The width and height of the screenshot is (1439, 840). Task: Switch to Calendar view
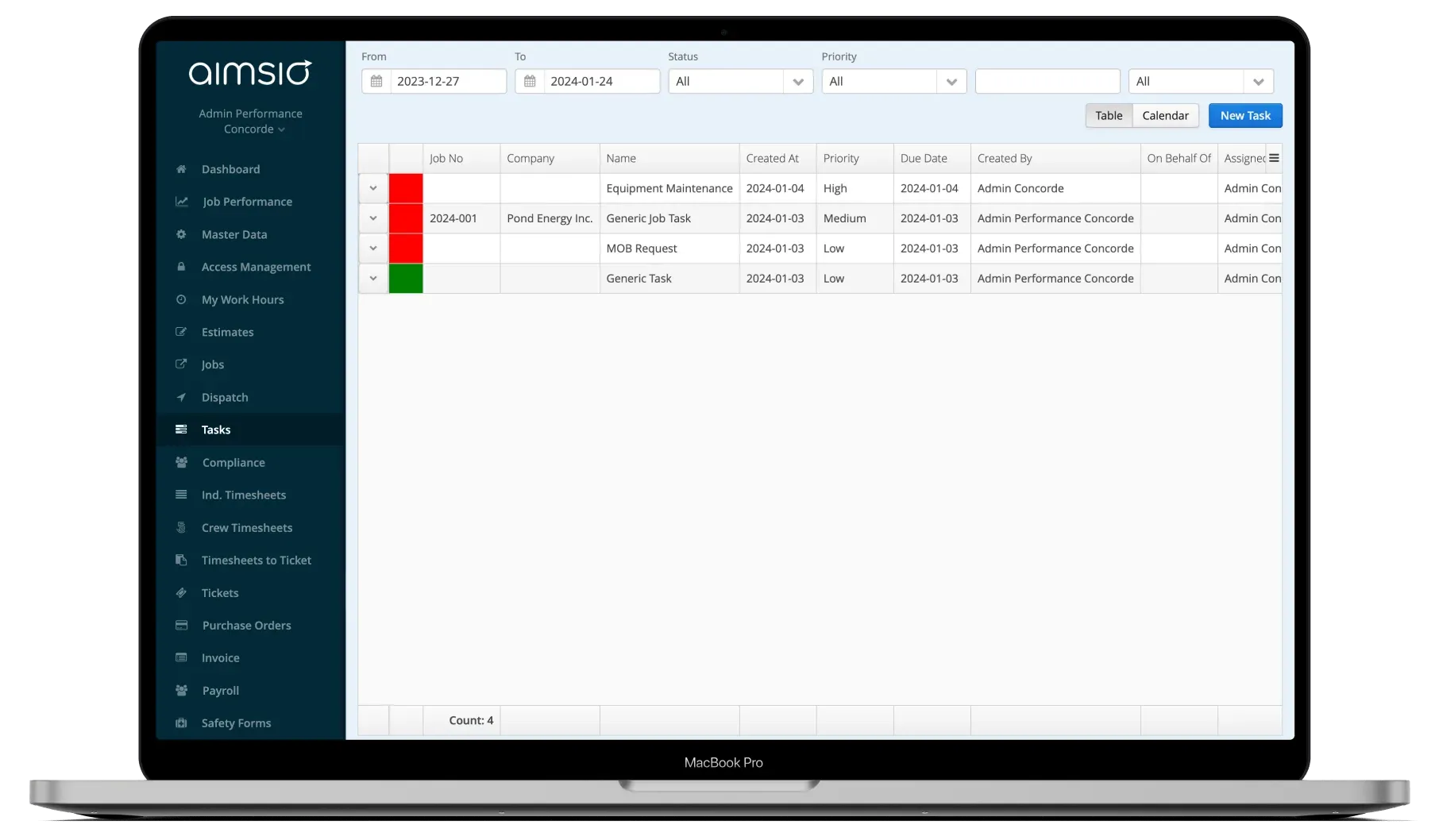pyautogui.click(x=1165, y=115)
